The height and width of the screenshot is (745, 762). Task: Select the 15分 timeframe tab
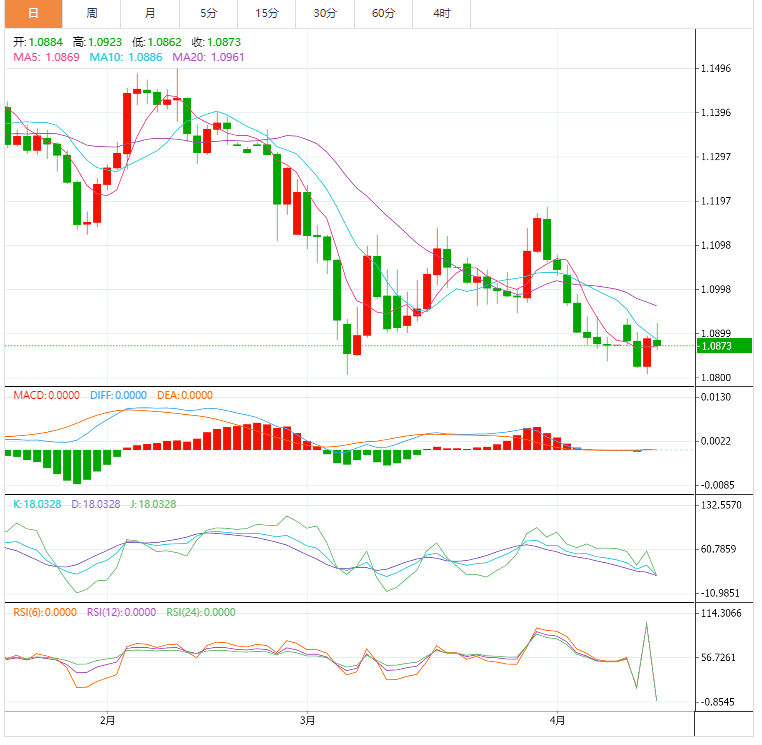coord(266,13)
